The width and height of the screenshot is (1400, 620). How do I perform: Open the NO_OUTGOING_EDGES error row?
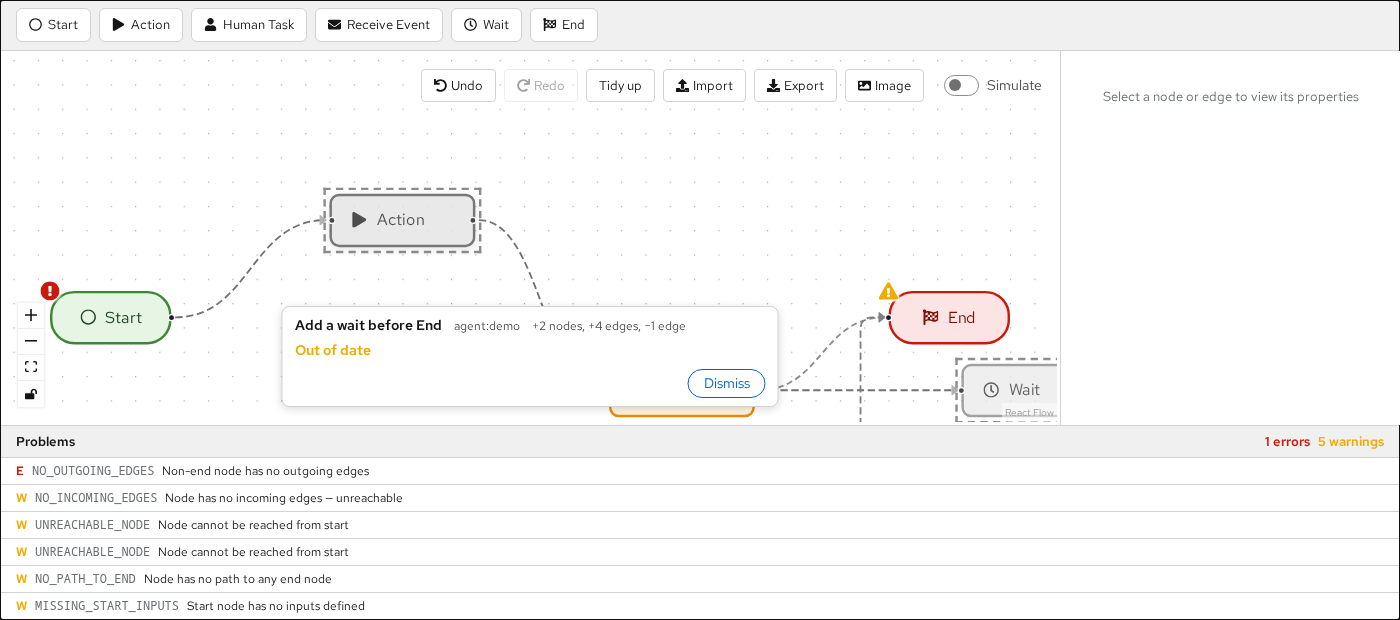coord(700,471)
